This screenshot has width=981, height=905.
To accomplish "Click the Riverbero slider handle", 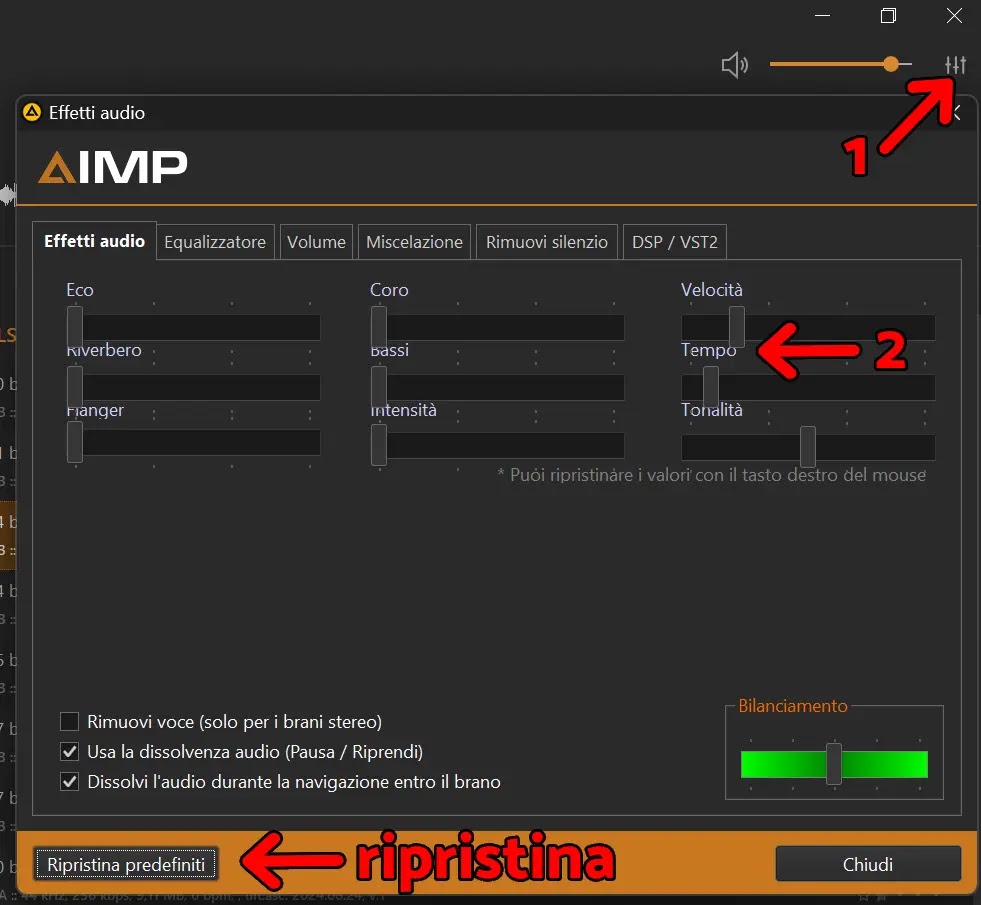I will click(75, 387).
